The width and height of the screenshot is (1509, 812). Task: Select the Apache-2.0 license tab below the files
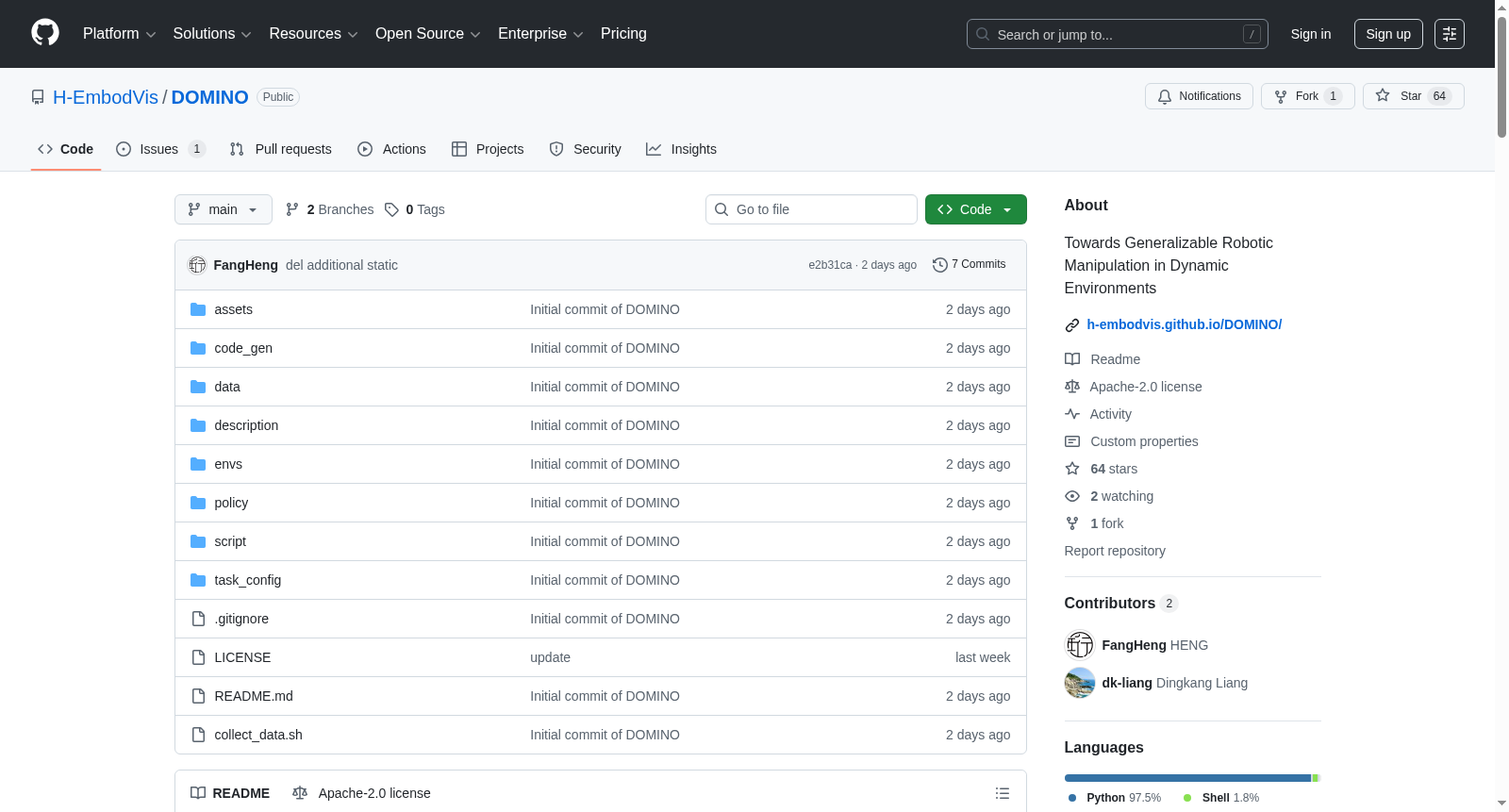[361, 793]
